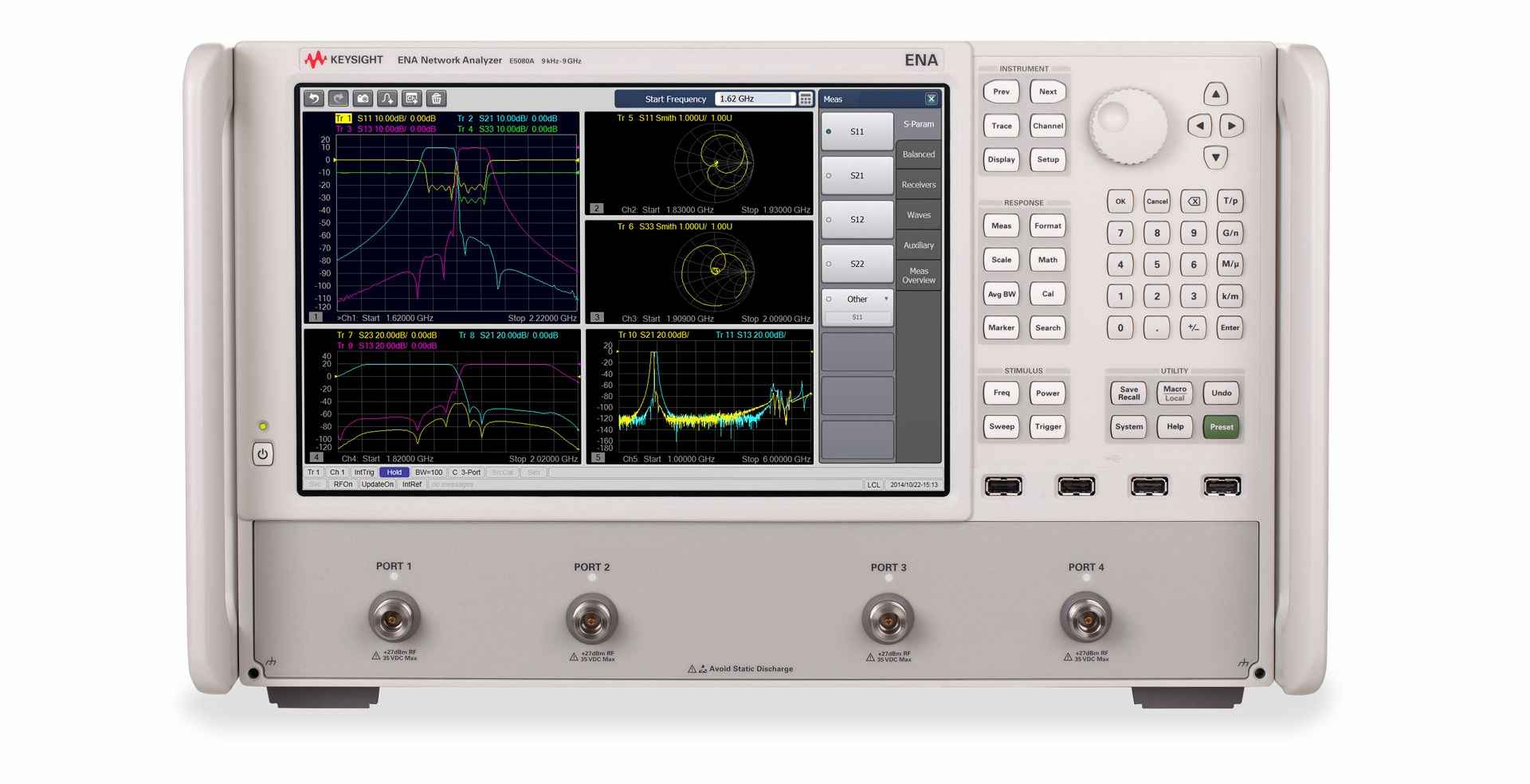1530x784 pixels.
Task: Click the Cancel key above the keypad
Action: tap(1157, 202)
